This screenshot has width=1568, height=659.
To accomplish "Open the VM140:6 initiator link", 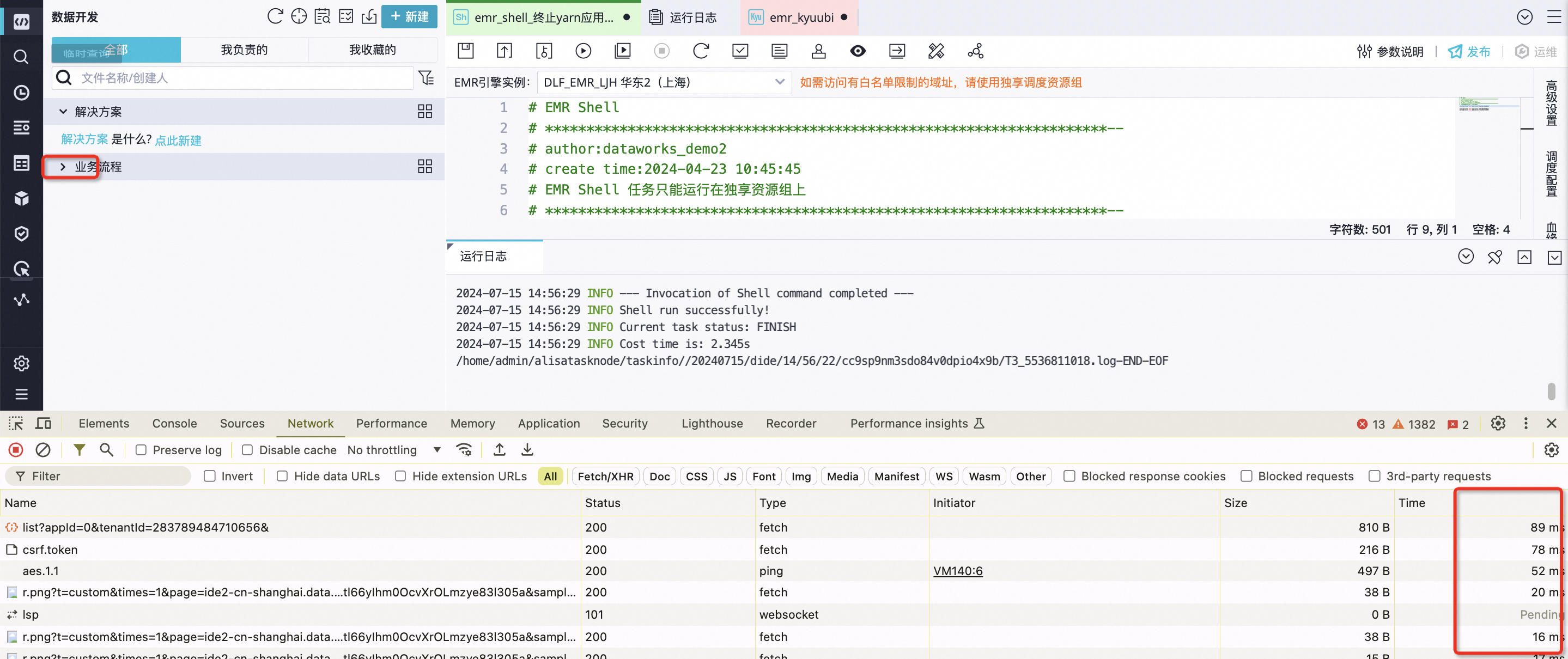I will tap(957, 571).
